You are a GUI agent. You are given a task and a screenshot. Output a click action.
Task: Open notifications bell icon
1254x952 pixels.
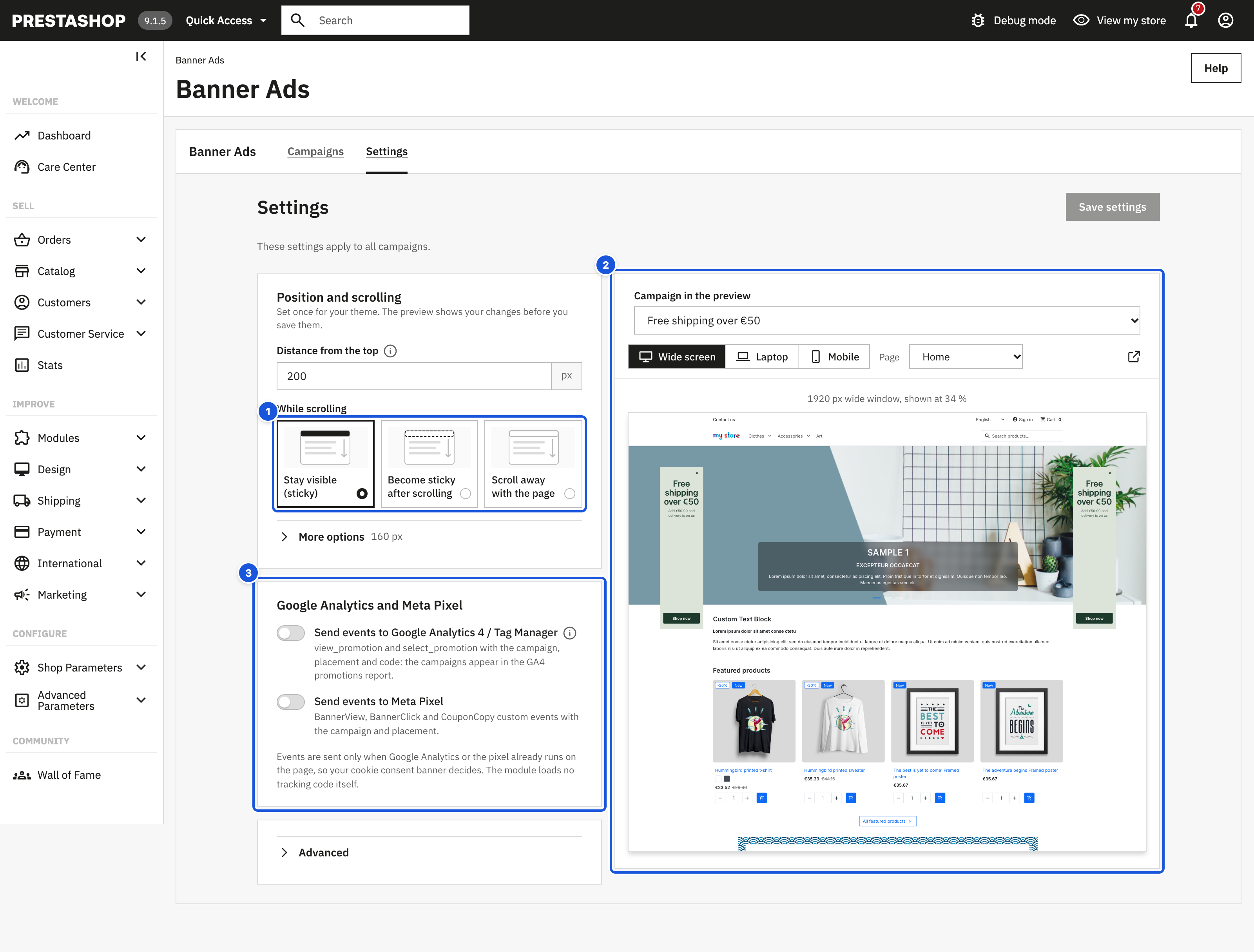[1191, 20]
